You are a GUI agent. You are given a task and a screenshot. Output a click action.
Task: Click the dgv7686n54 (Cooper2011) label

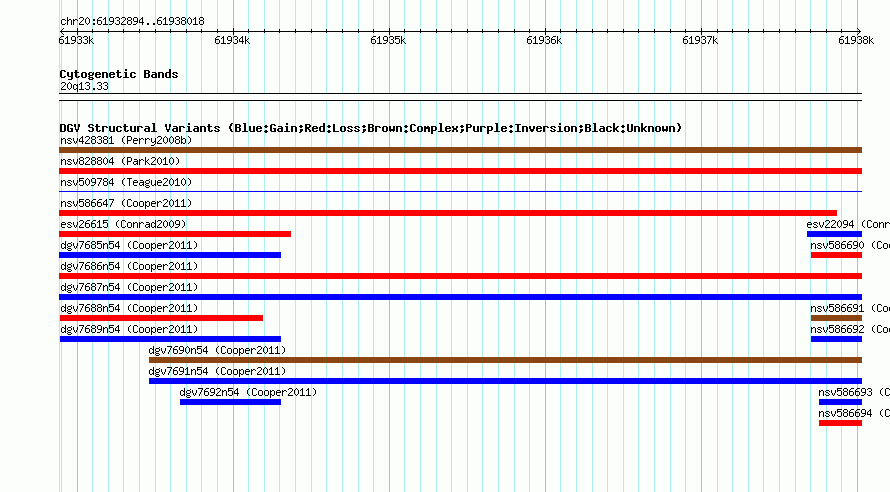point(129,266)
